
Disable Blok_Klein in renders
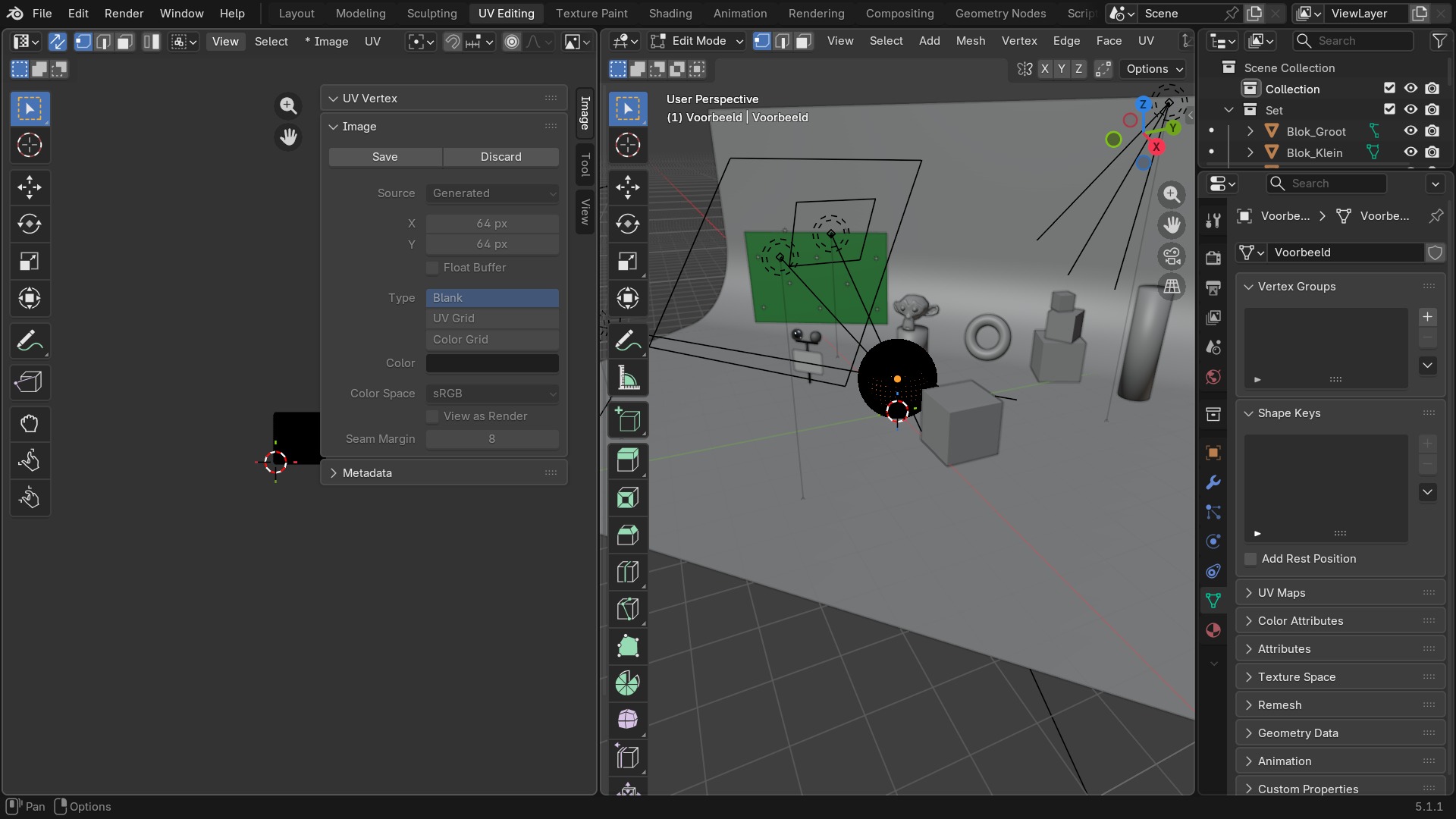(x=1432, y=152)
